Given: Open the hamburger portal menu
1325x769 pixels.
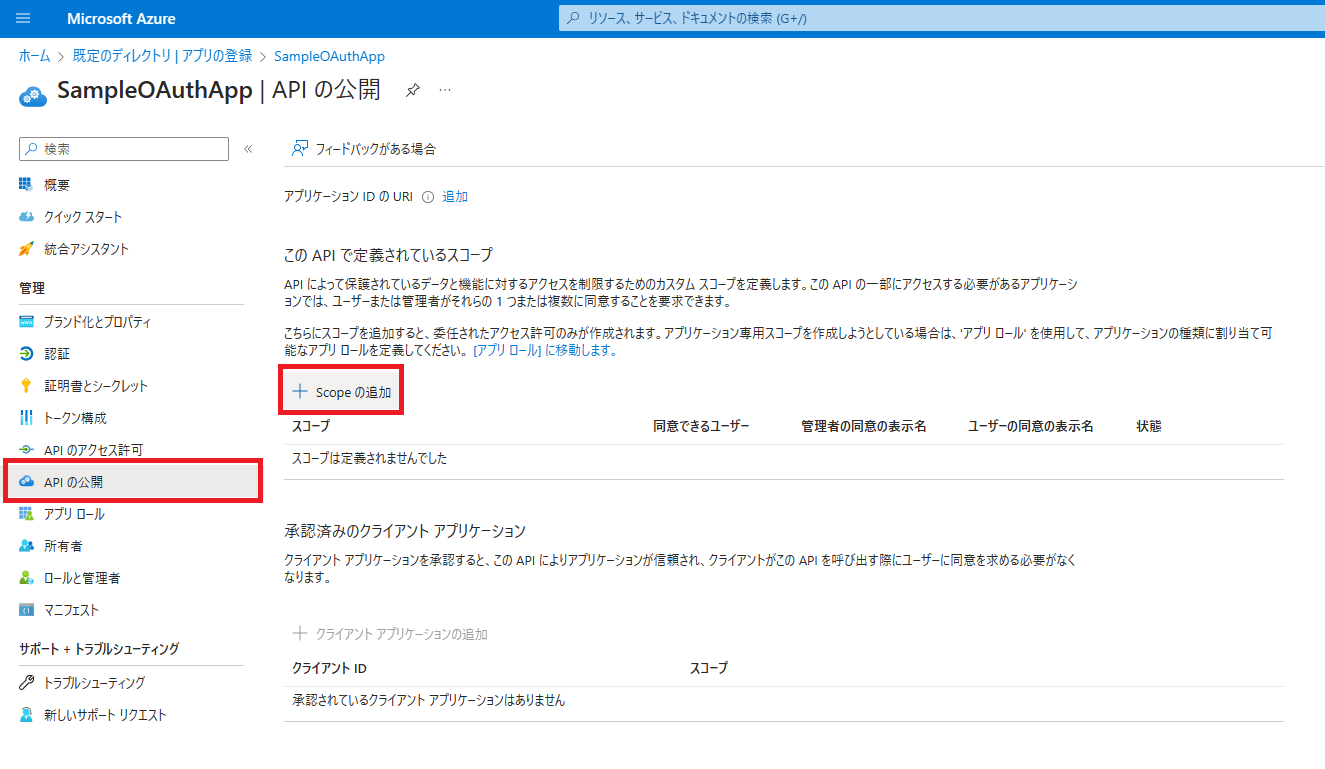Looking at the screenshot, I should point(24,18).
